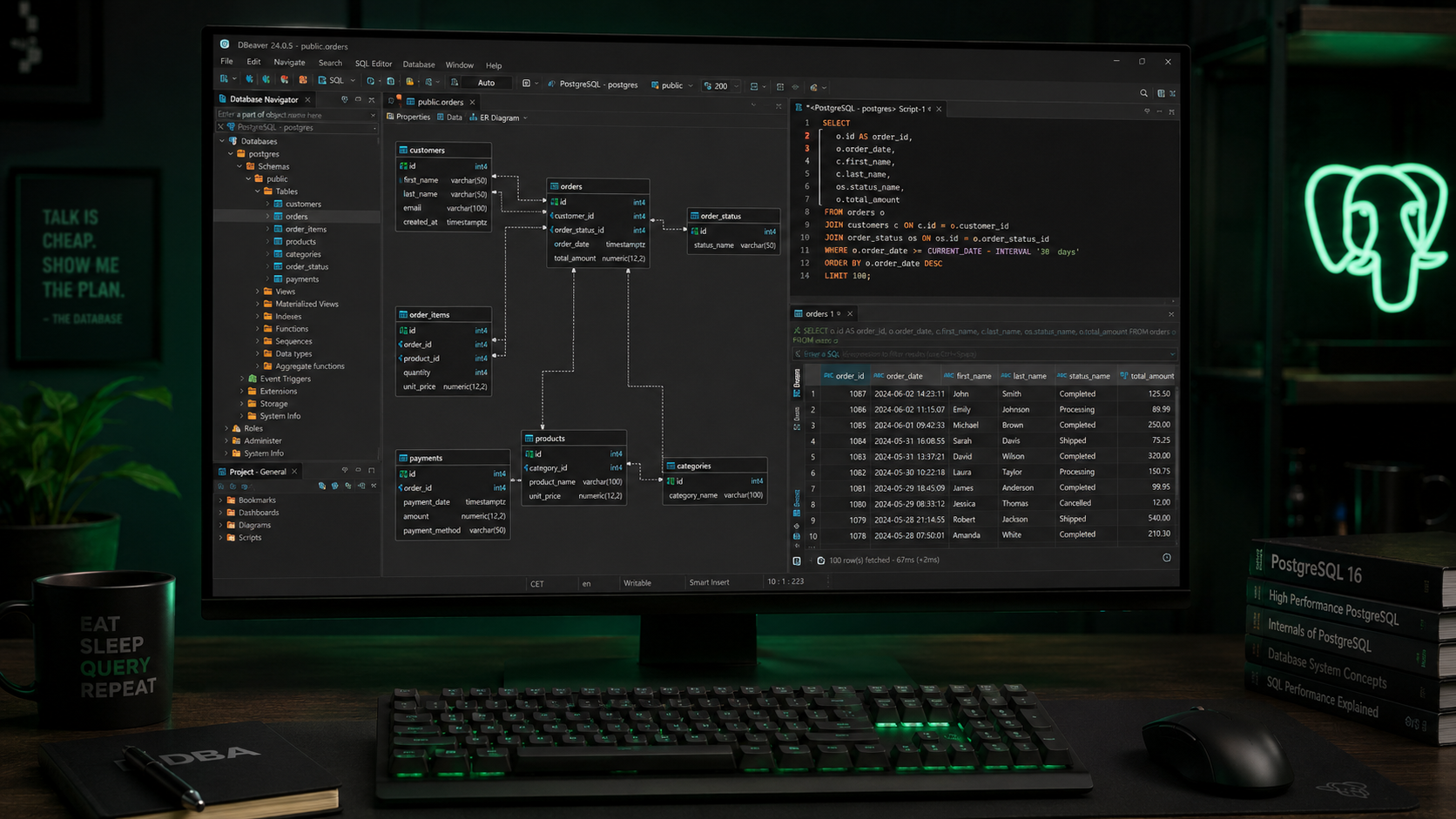
Task: Click the payments entity header in diagram
Action: pos(453,458)
